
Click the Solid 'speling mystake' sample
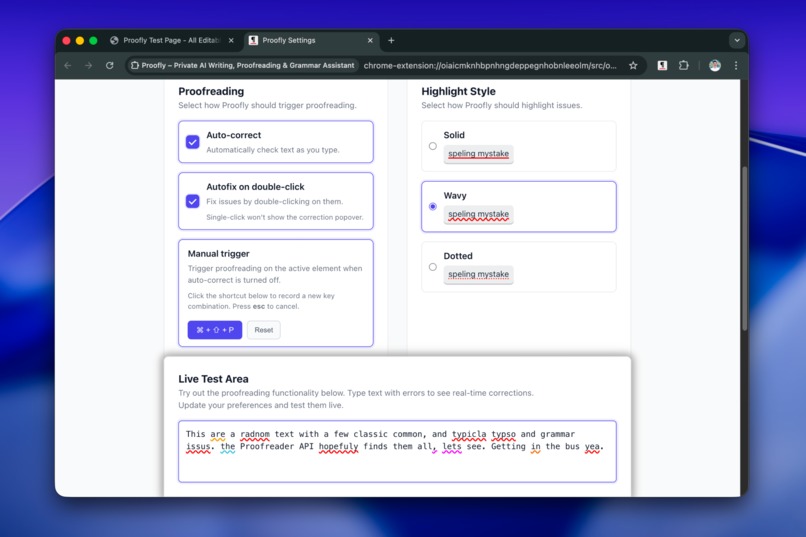479,154
